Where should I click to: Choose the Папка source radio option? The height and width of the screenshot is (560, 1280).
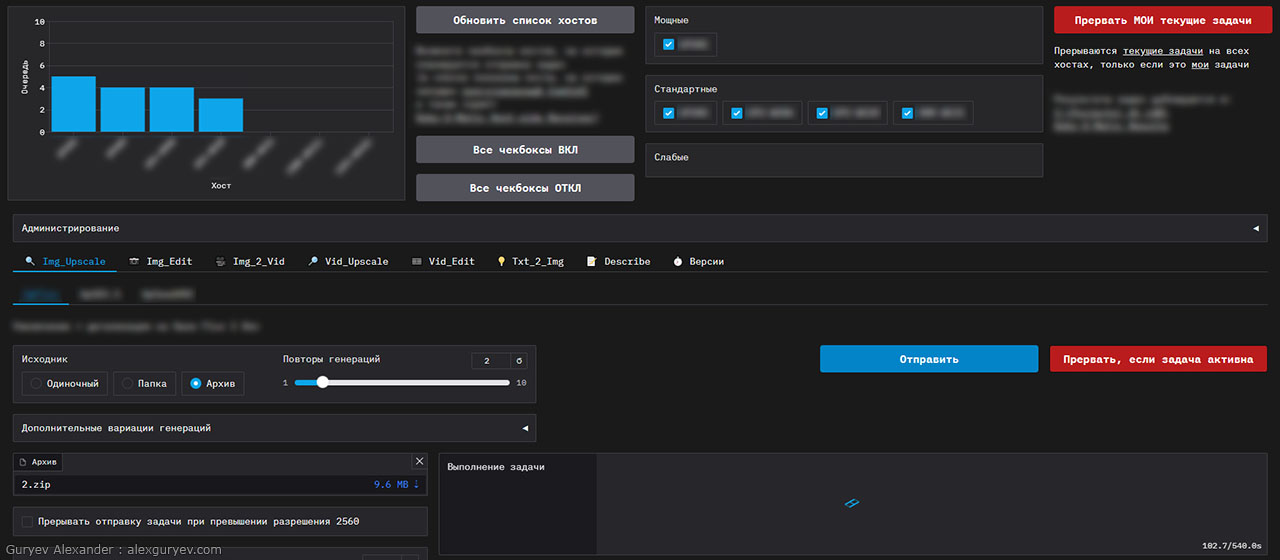click(x=127, y=383)
